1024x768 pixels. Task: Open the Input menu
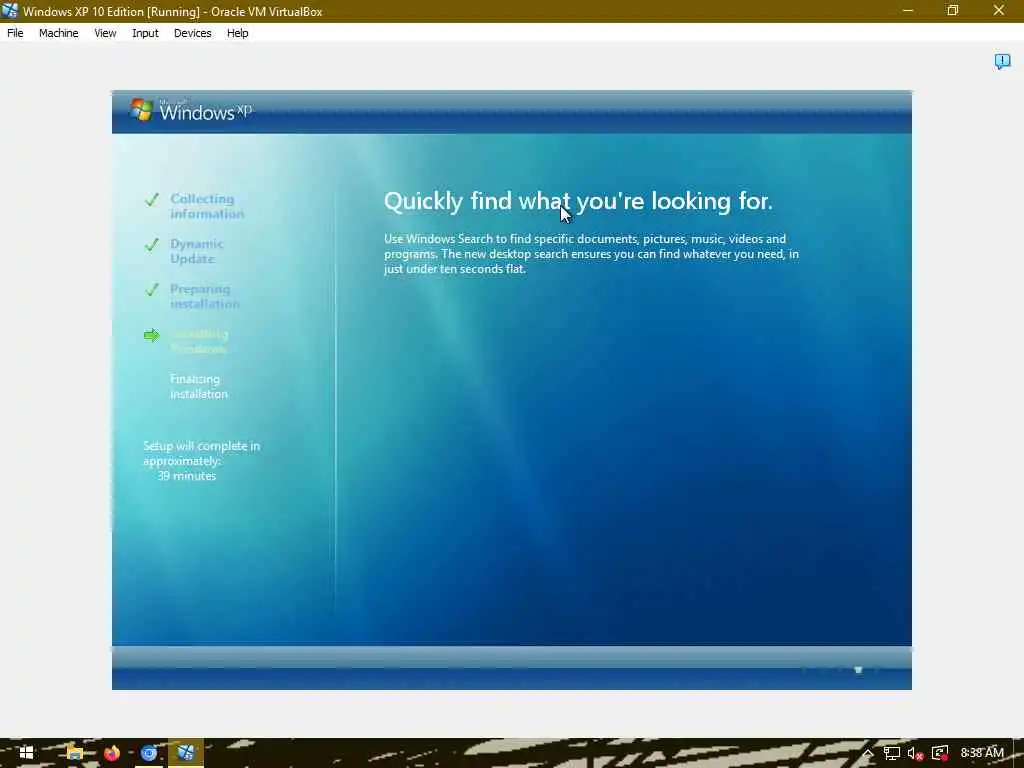[x=145, y=33]
